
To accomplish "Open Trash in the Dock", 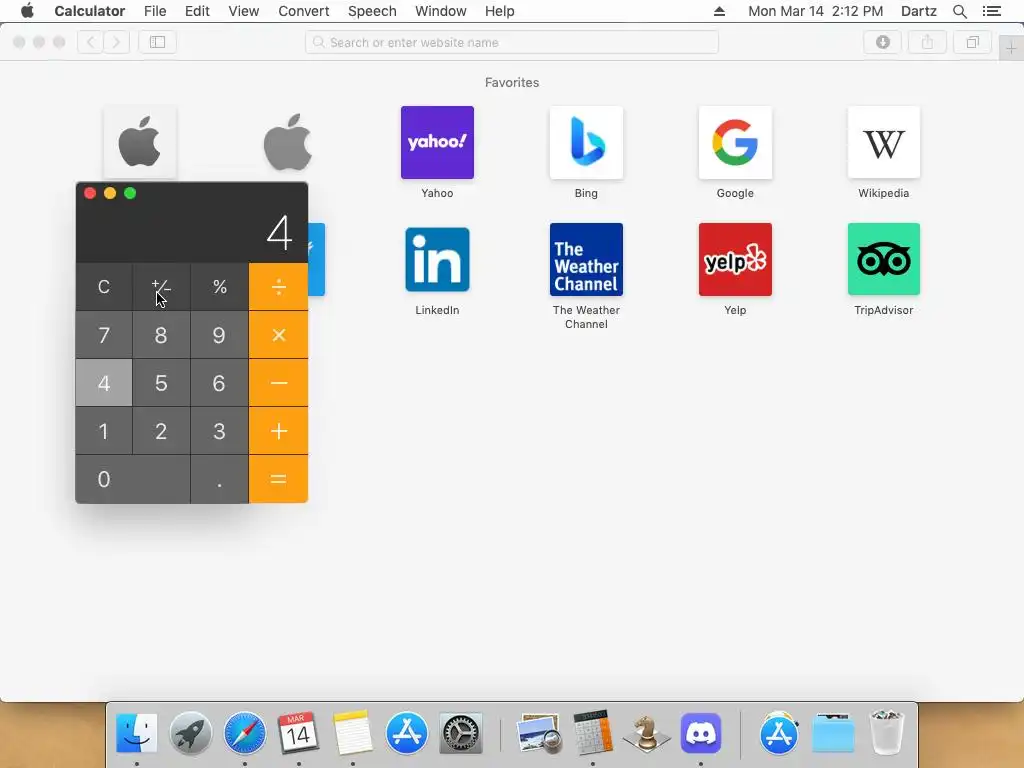I will pyautogui.click(x=886, y=732).
